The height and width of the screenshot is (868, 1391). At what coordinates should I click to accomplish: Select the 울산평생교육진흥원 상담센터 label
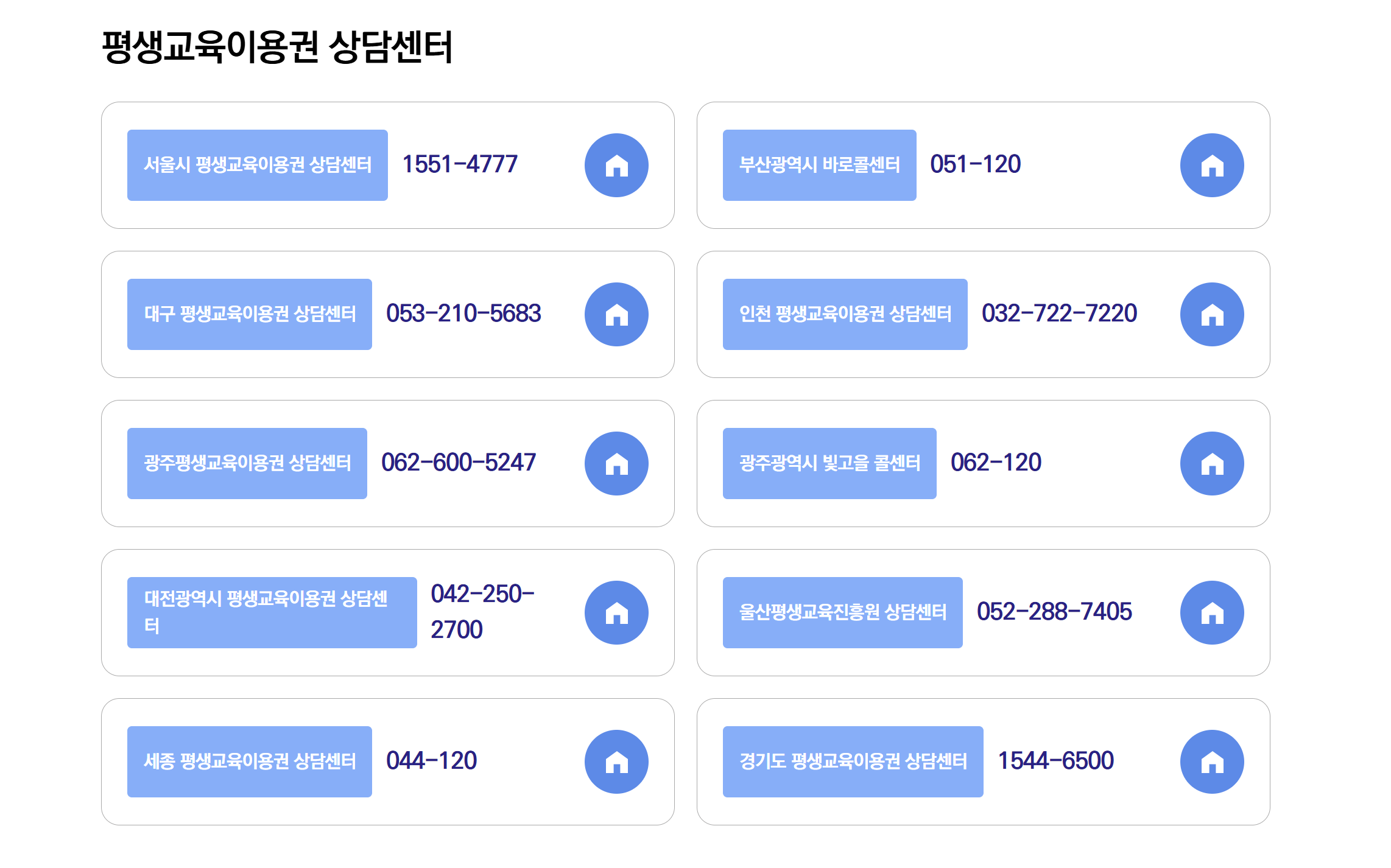click(x=843, y=612)
